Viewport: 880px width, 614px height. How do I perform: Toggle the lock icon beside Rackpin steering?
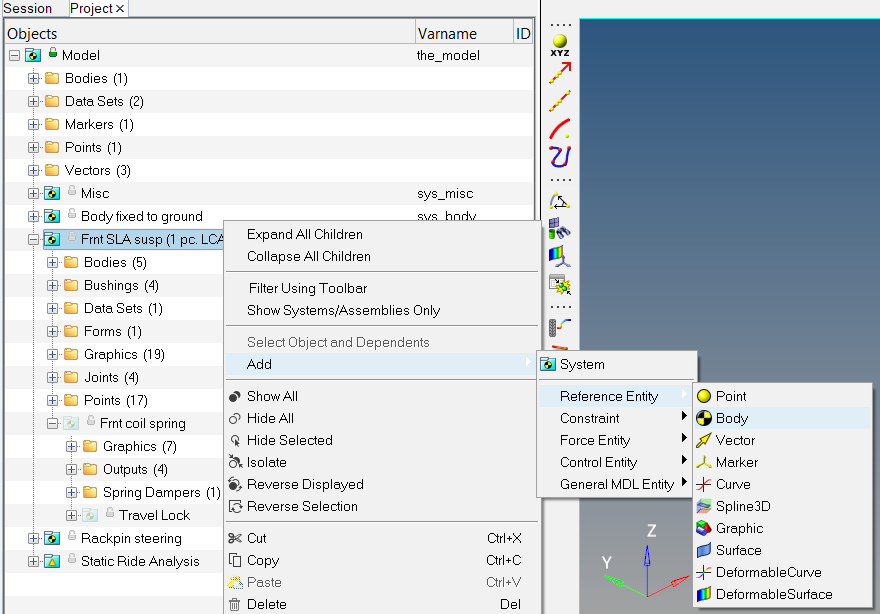pos(72,537)
